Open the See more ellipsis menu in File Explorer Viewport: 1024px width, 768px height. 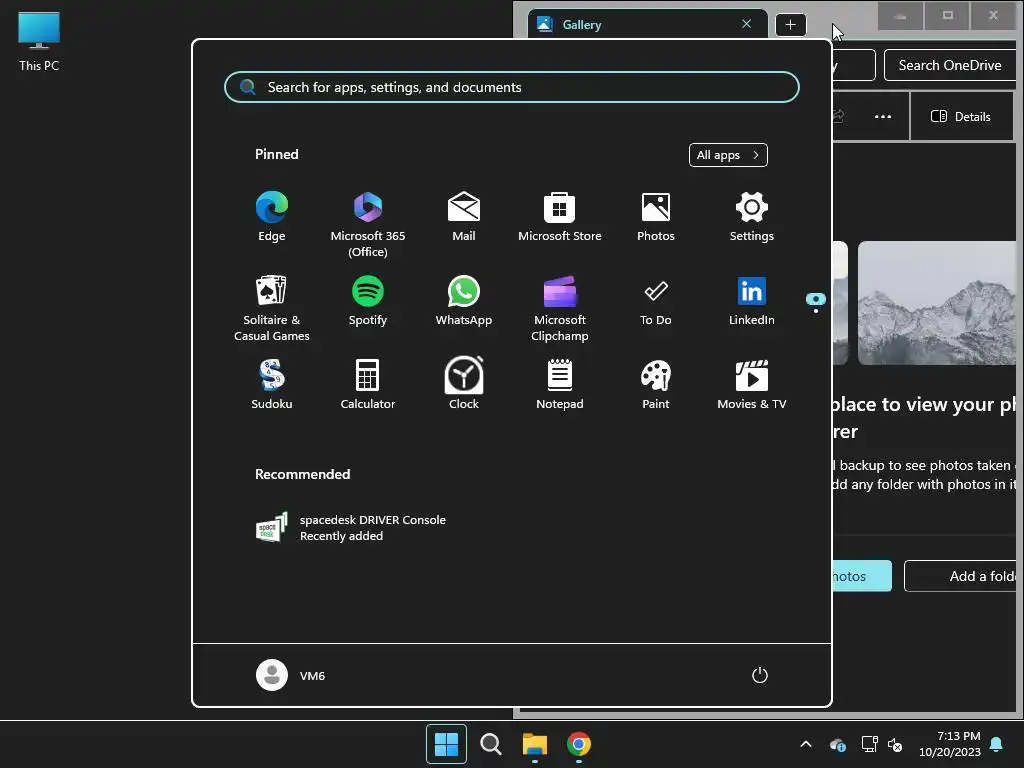click(x=883, y=116)
